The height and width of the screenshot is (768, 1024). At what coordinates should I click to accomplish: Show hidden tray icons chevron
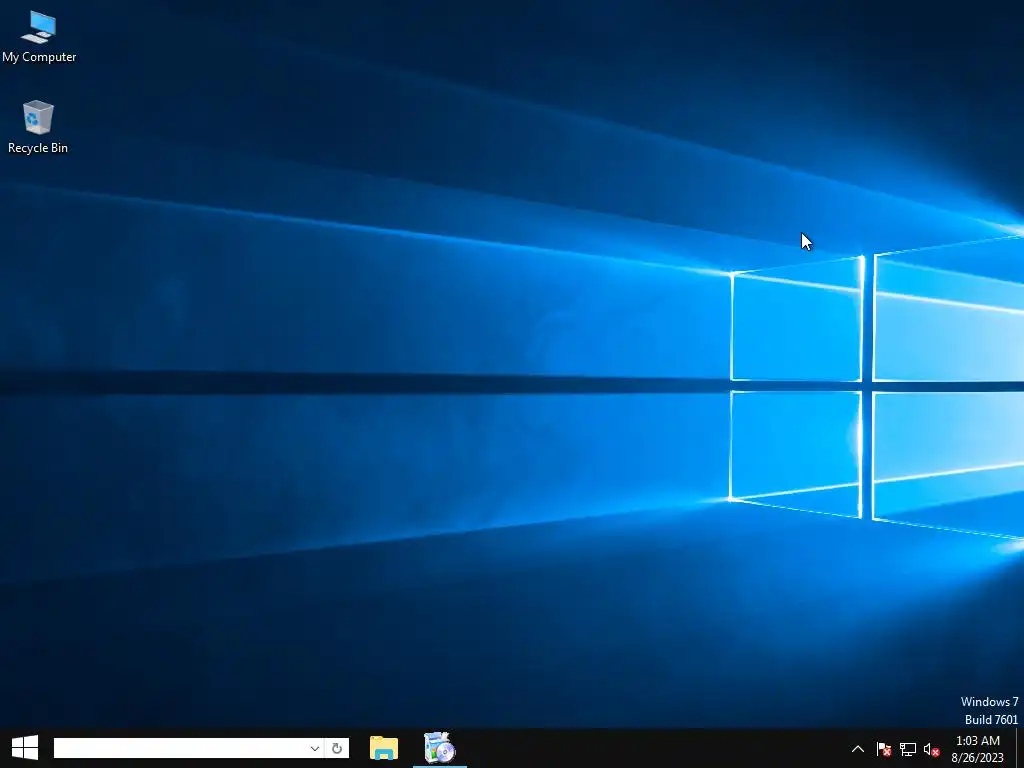point(857,749)
